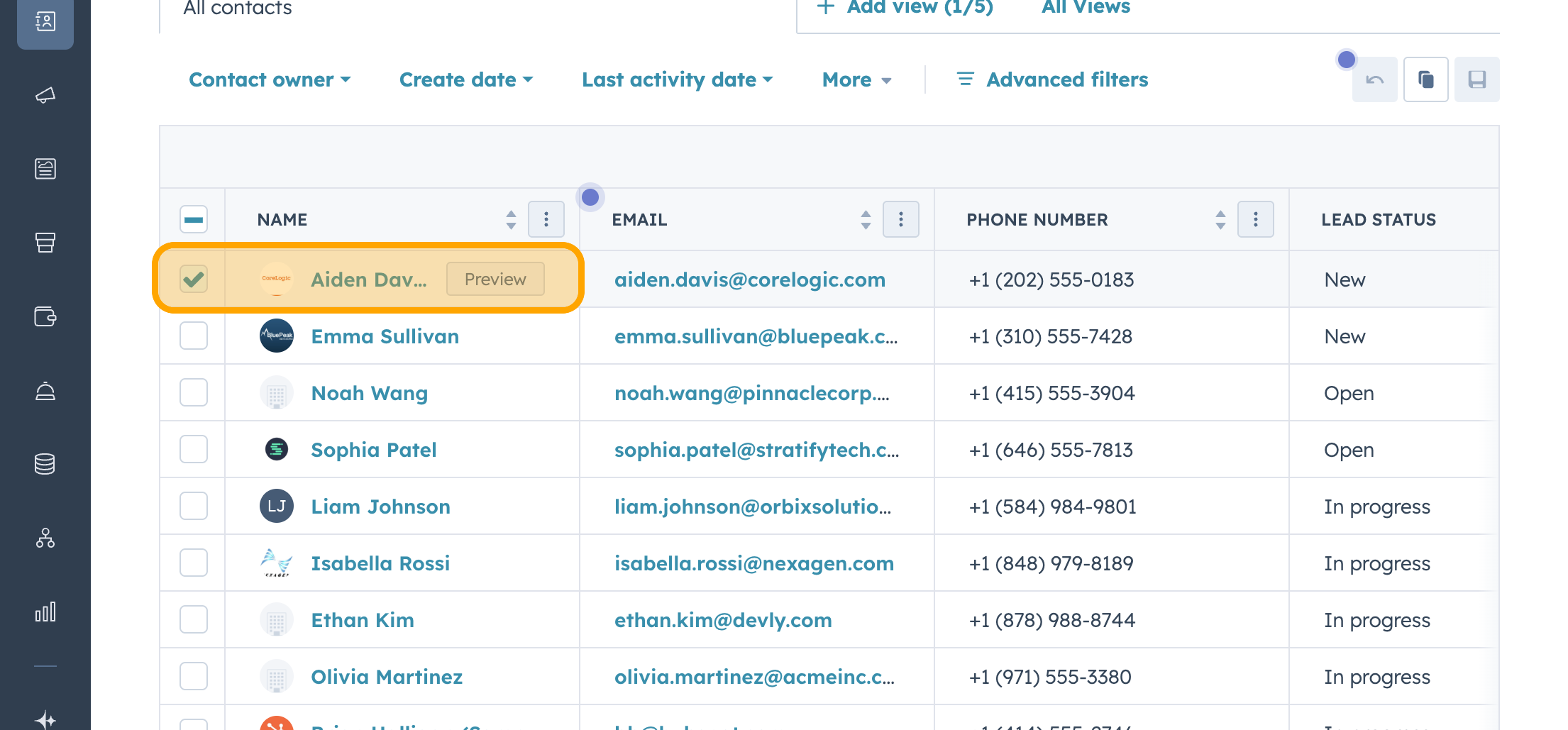1568x730 pixels.
Task: Open the Contact owner filter dropdown
Action: [x=270, y=79]
